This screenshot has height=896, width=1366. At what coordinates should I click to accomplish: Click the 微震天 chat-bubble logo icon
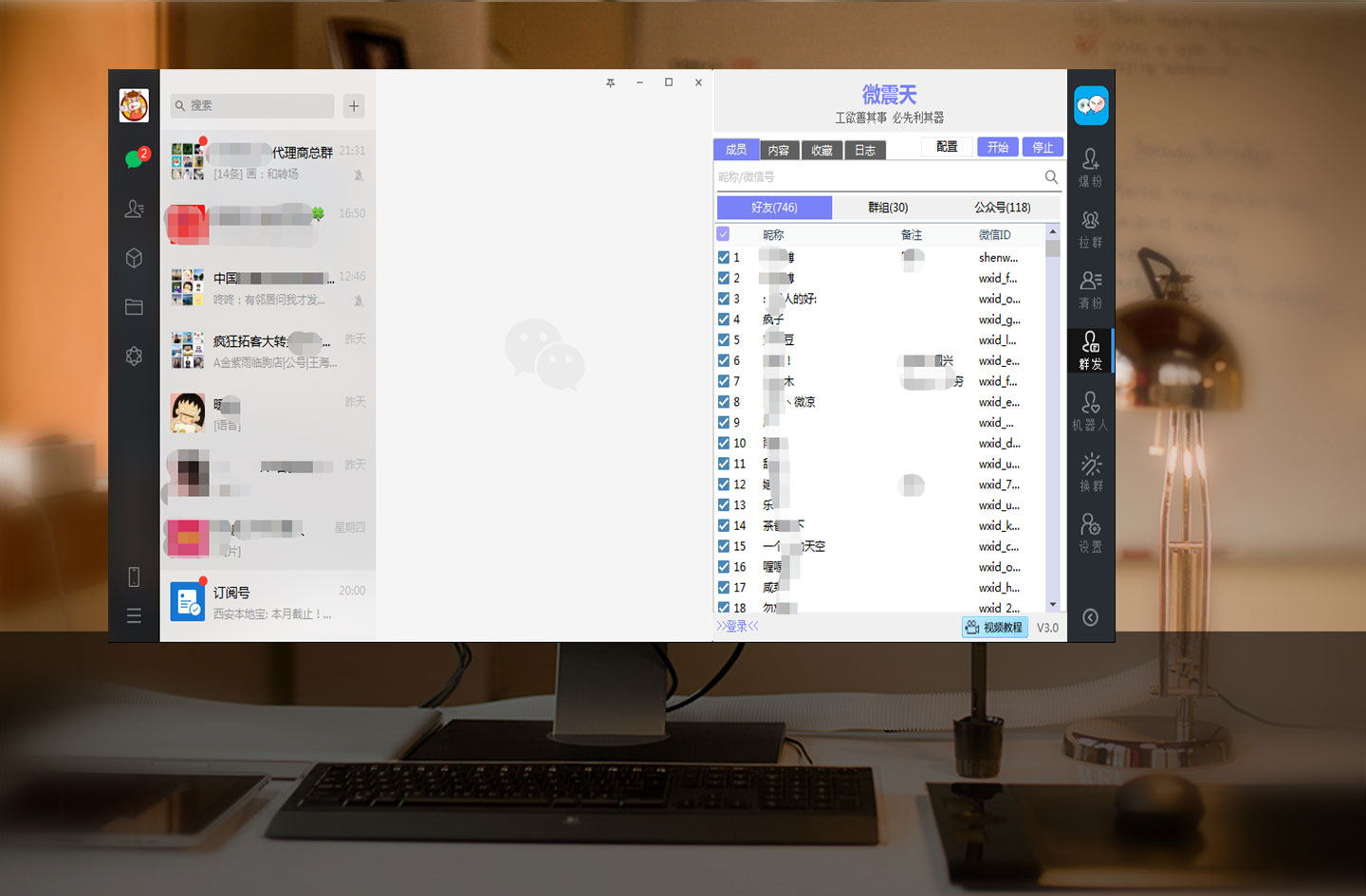(1091, 105)
